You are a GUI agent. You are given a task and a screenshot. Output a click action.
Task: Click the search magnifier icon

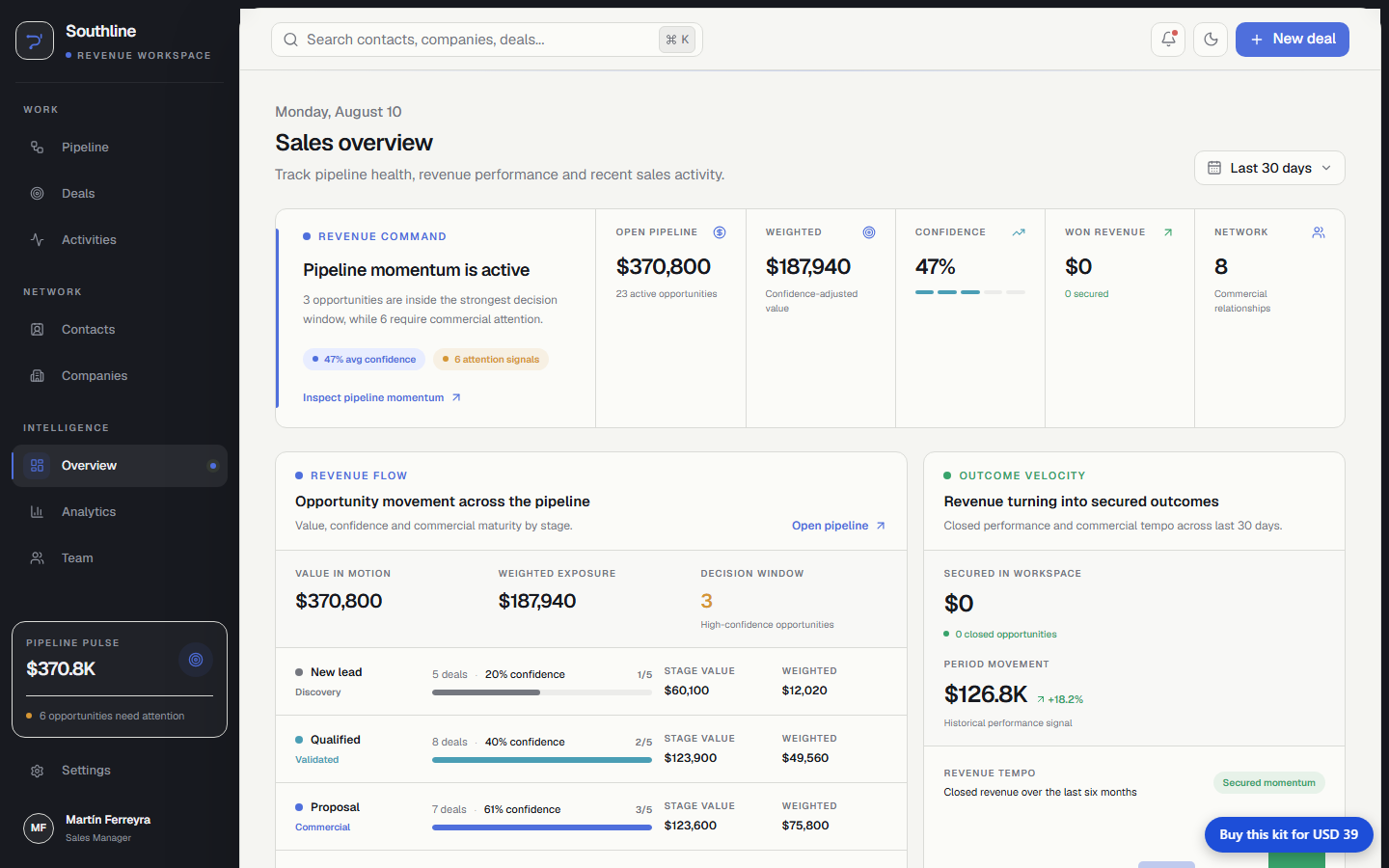(290, 40)
